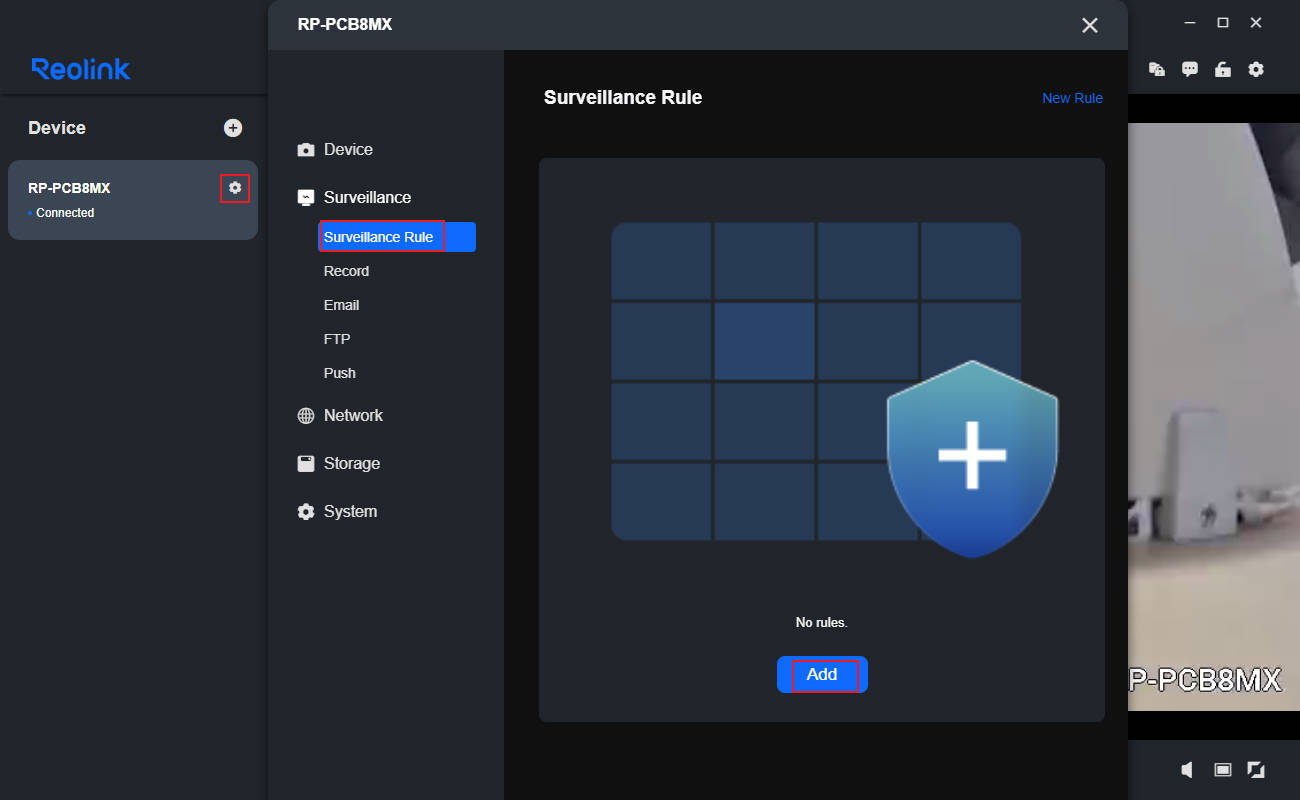Mute the speaker volume icon

coord(1187,769)
